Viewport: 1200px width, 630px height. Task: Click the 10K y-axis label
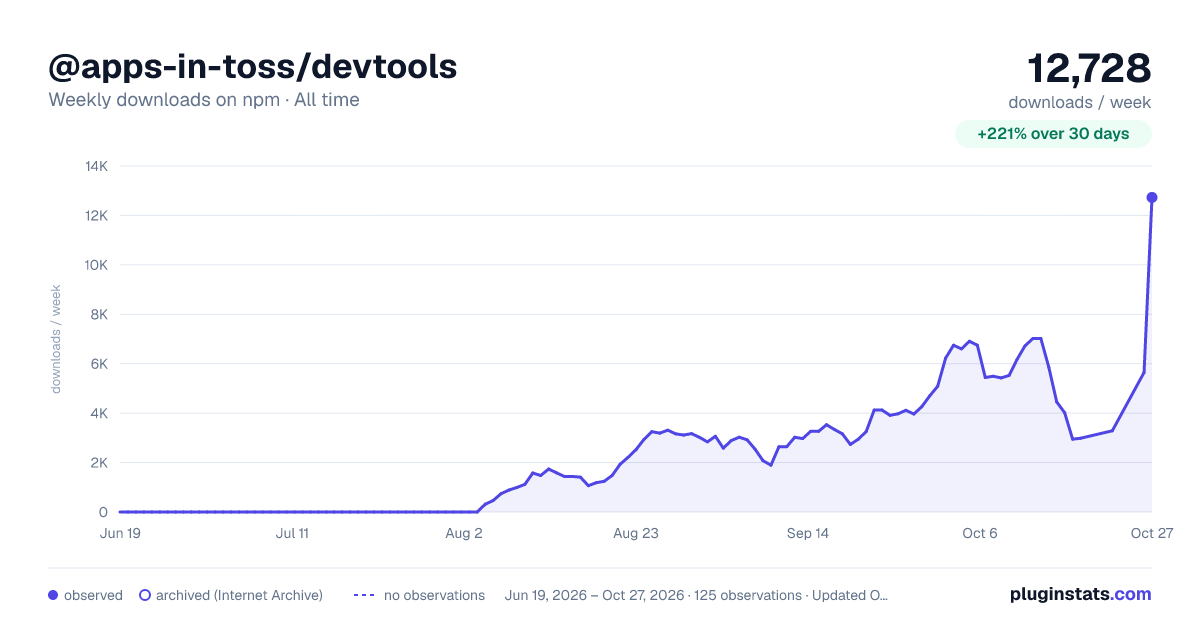[97, 265]
